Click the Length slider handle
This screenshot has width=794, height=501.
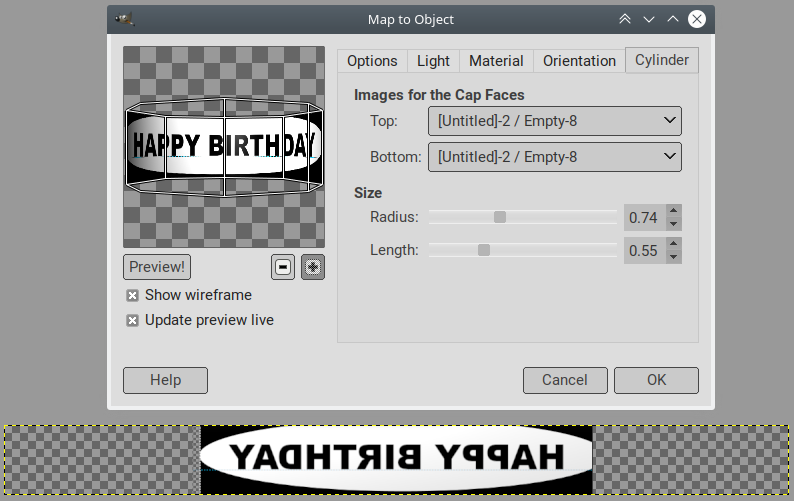coord(484,250)
